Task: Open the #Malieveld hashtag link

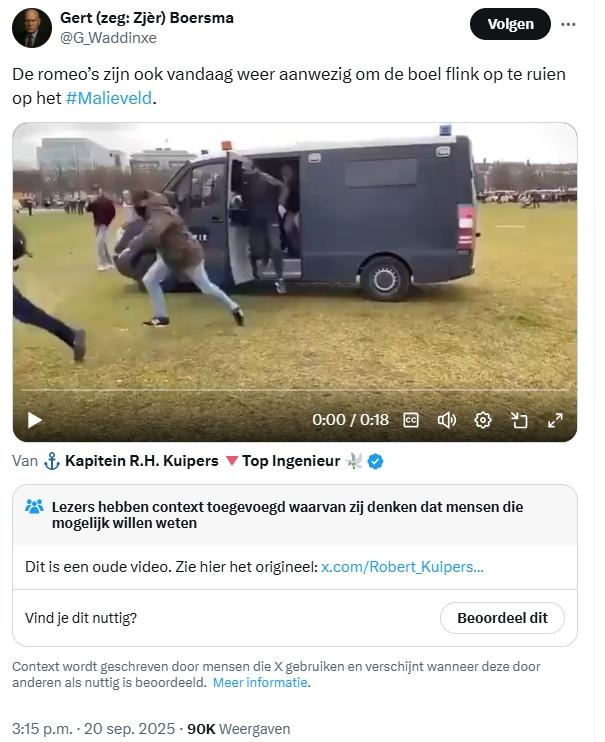Action: point(109,98)
